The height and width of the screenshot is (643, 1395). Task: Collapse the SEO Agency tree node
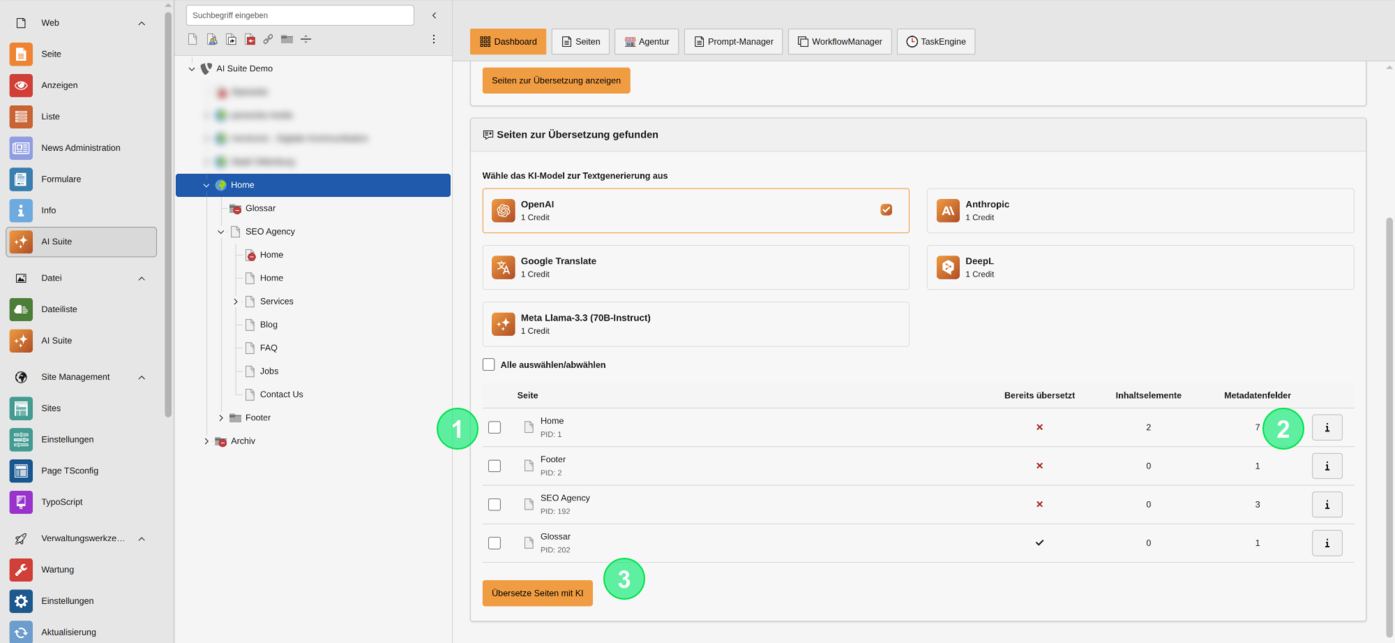tap(221, 232)
